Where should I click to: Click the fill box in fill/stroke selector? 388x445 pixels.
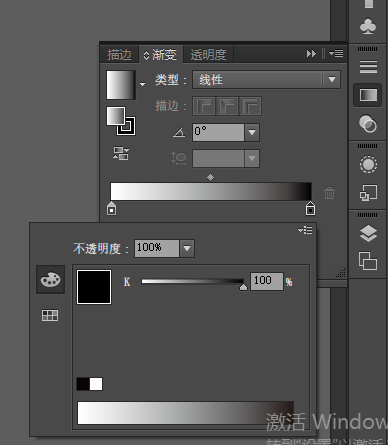tap(115, 116)
